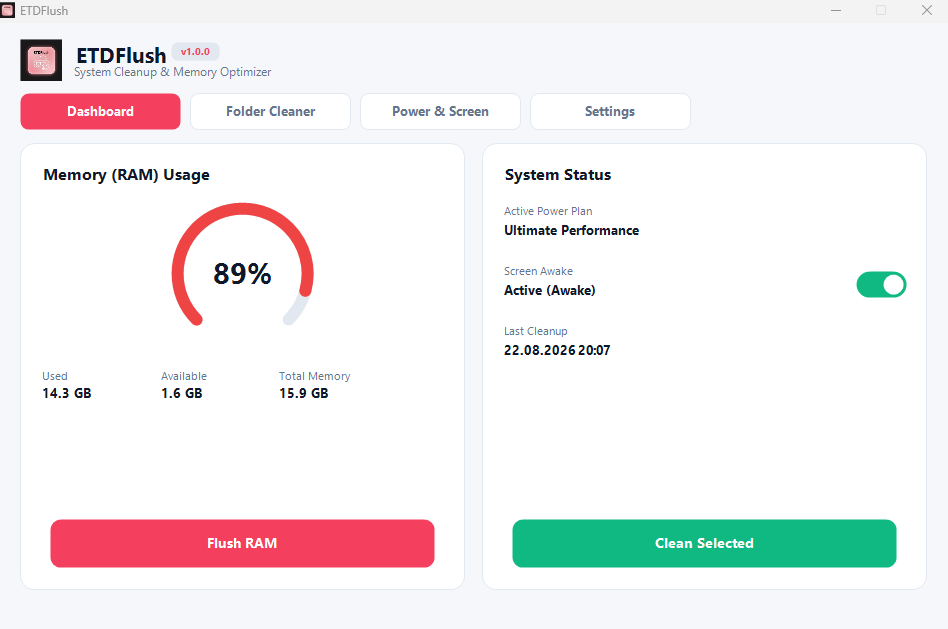Click the ETDFlush app title in the header
This screenshot has width=948, height=629.
tap(121, 56)
